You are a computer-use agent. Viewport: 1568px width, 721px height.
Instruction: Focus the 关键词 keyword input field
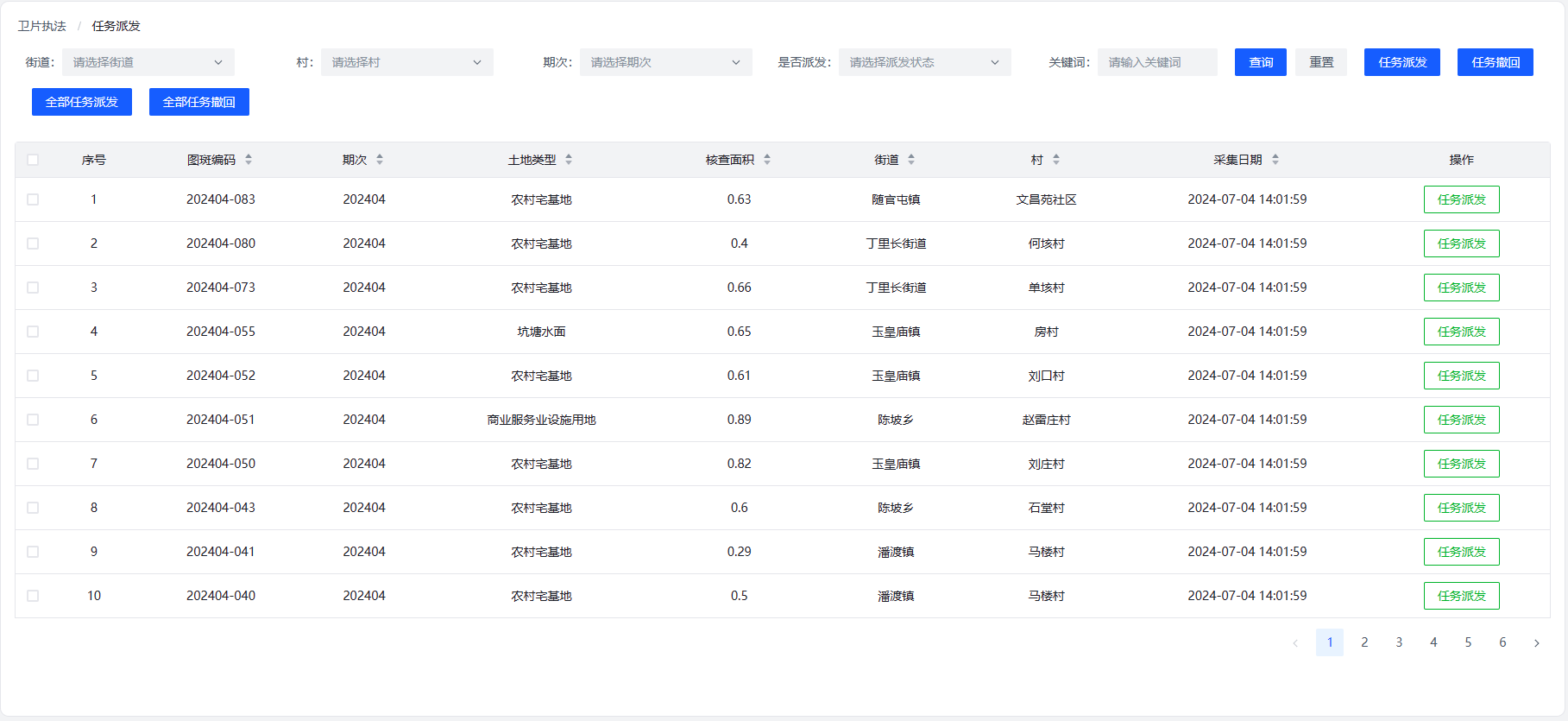pyautogui.click(x=1156, y=62)
